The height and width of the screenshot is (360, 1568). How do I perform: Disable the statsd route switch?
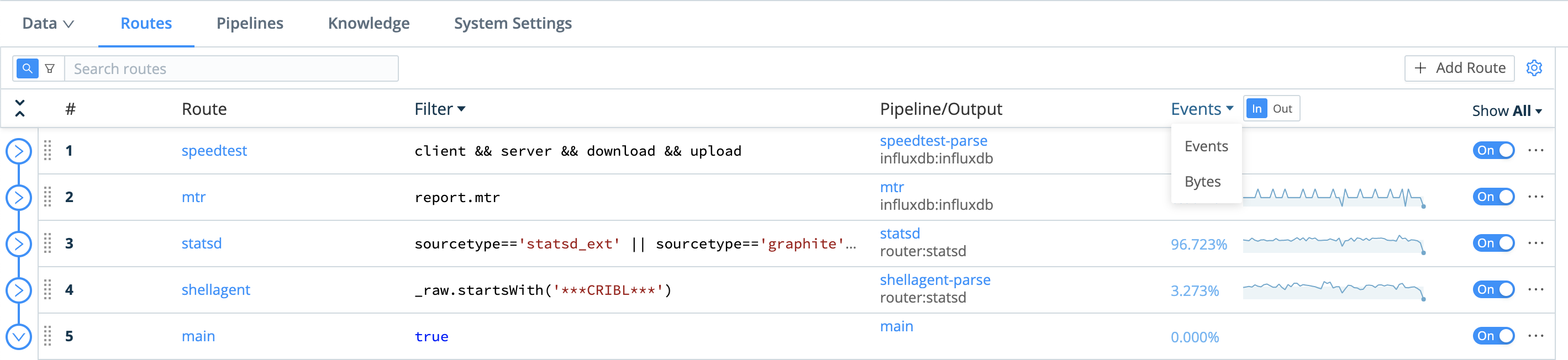click(x=1494, y=243)
